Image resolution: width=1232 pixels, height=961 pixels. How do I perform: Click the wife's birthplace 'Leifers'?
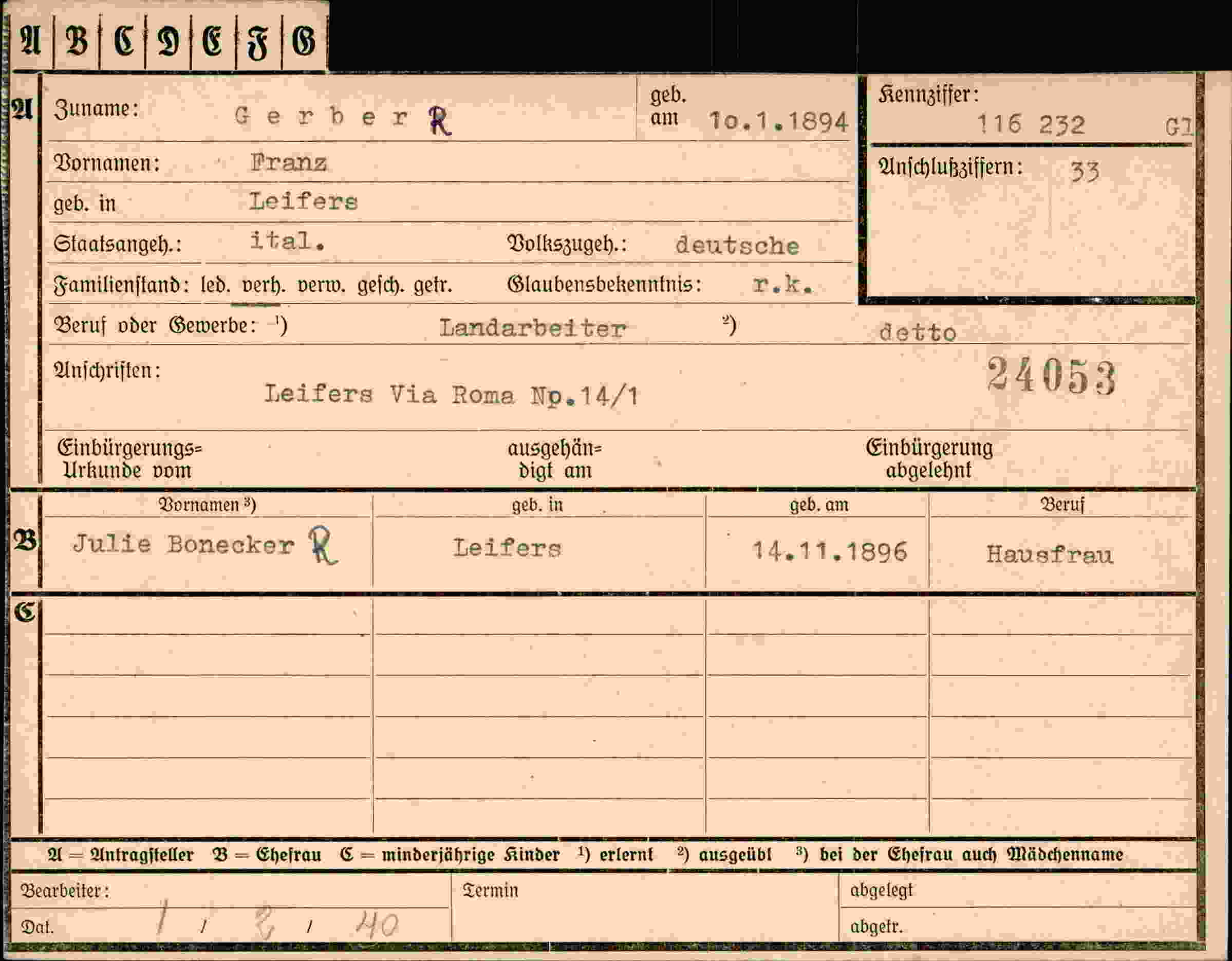[507, 548]
